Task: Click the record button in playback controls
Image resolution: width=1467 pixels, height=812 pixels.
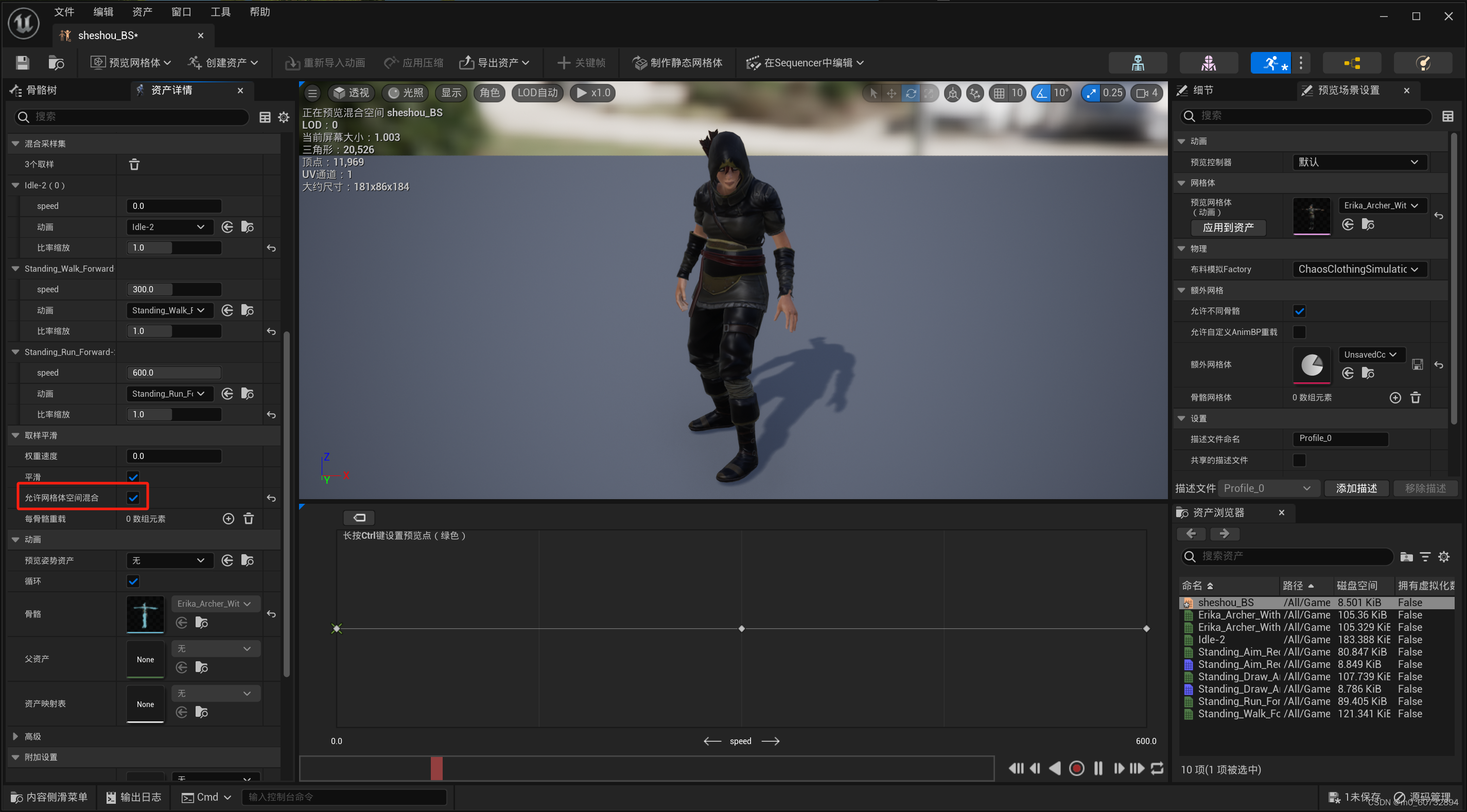Action: click(1076, 768)
